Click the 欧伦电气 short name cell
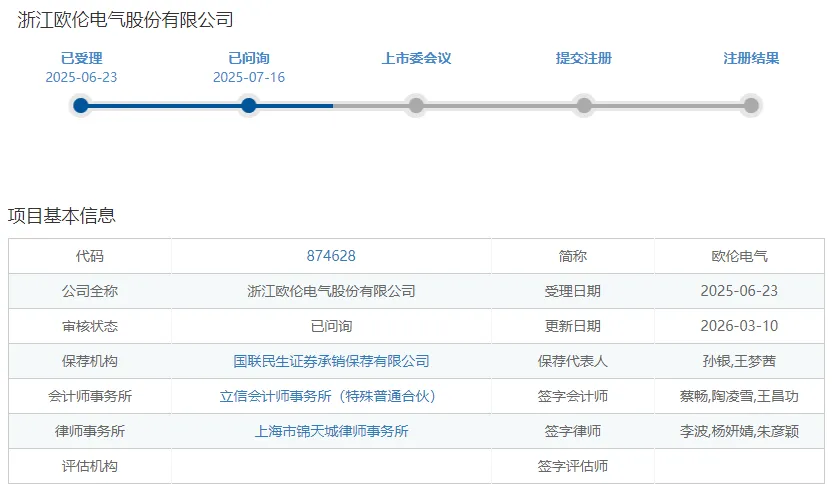The height and width of the screenshot is (490, 833). [x=740, y=256]
